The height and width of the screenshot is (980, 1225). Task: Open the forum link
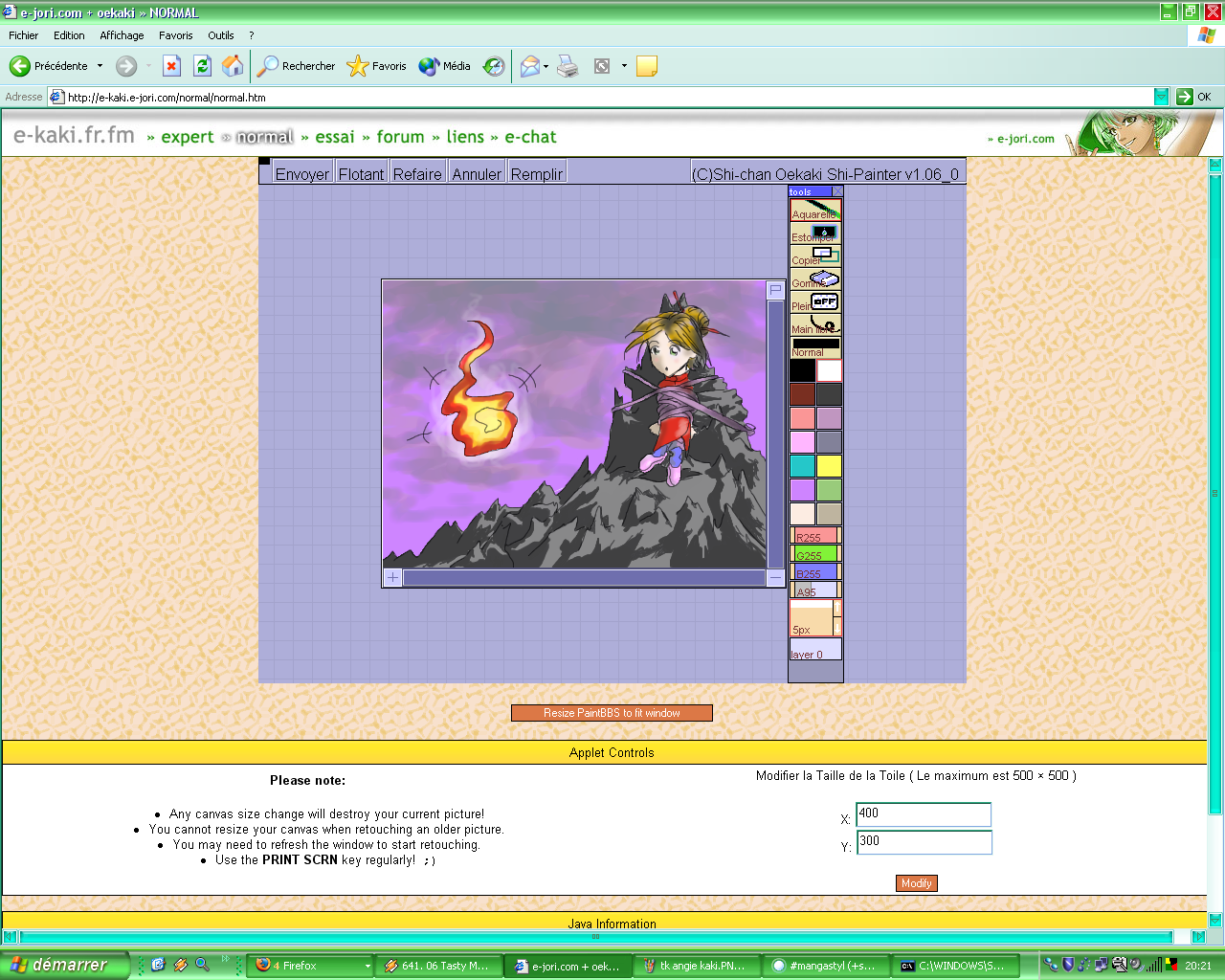pyautogui.click(x=400, y=137)
